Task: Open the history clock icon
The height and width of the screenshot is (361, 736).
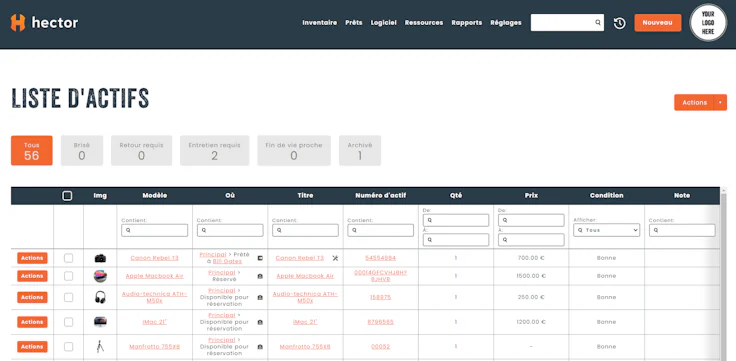Action: [x=620, y=23]
